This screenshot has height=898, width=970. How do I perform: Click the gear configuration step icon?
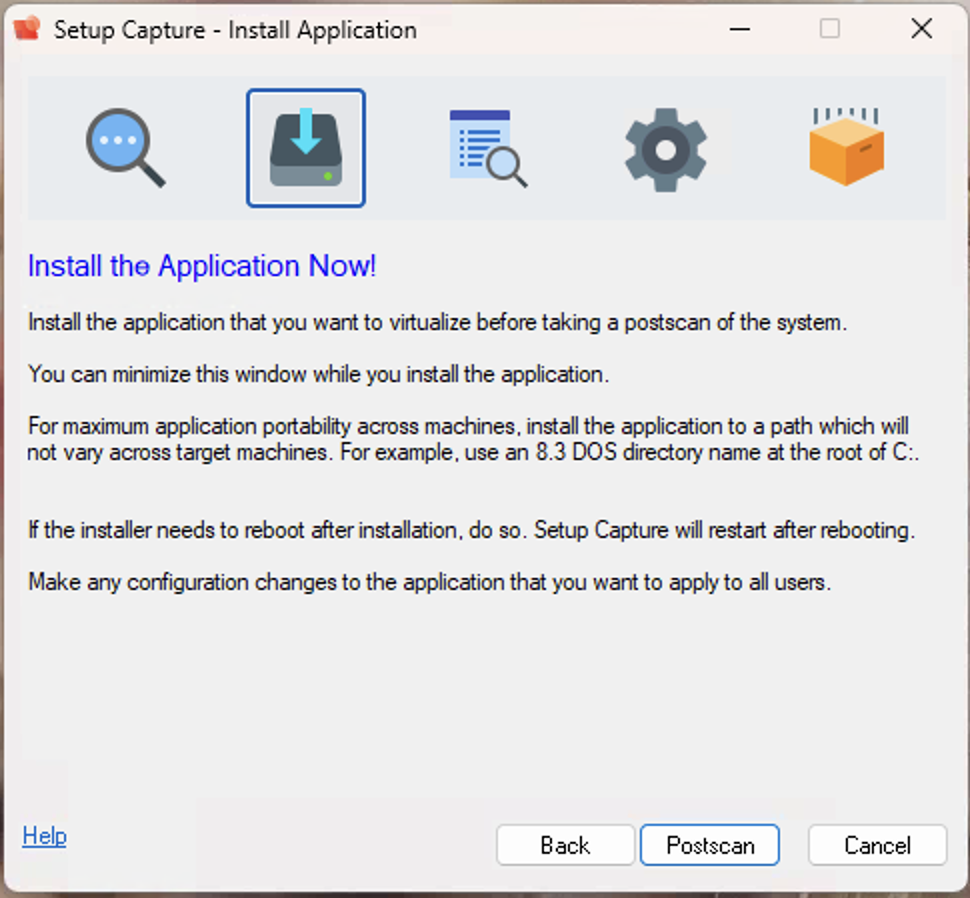pyautogui.click(x=666, y=148)
